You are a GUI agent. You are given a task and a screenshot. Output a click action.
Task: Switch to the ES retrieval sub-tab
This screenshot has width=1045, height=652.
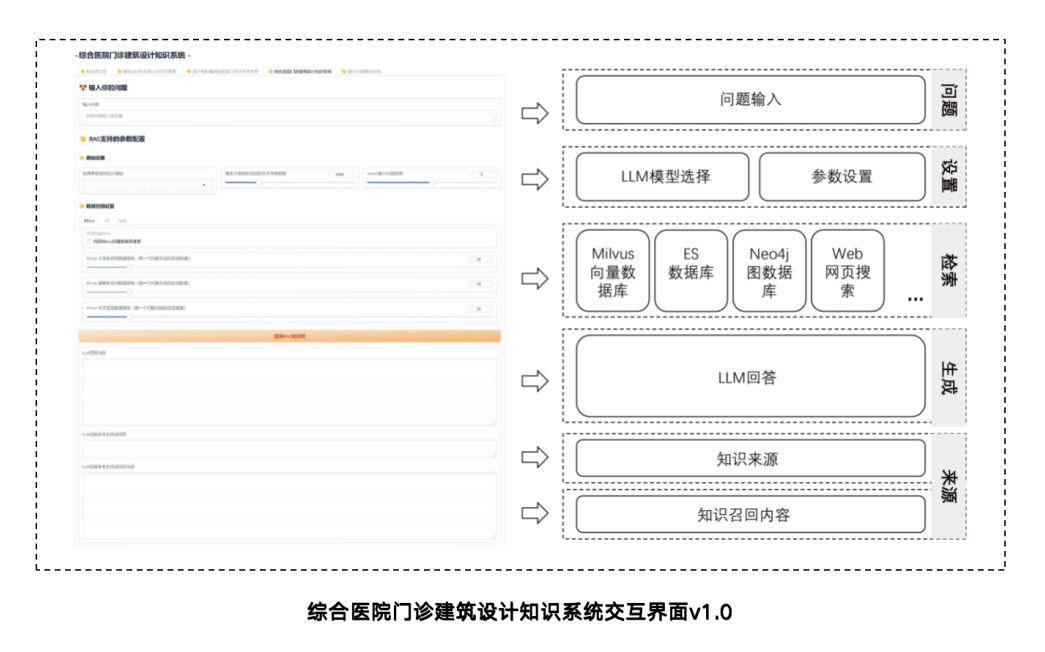tap(107, 221)
